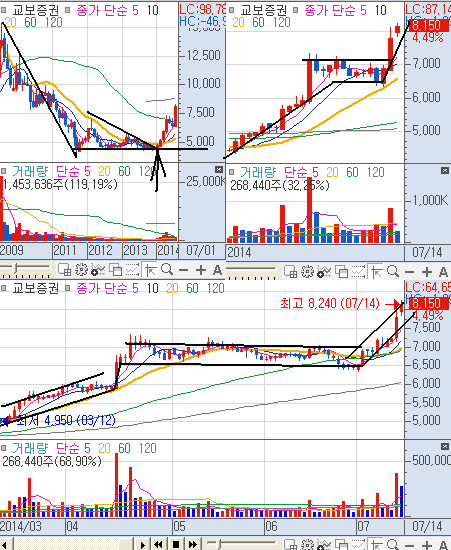The image size is (451, 550).
Task: Click the magnifier zoom icon in long-term chart toolbar
Action: point(167,270)
